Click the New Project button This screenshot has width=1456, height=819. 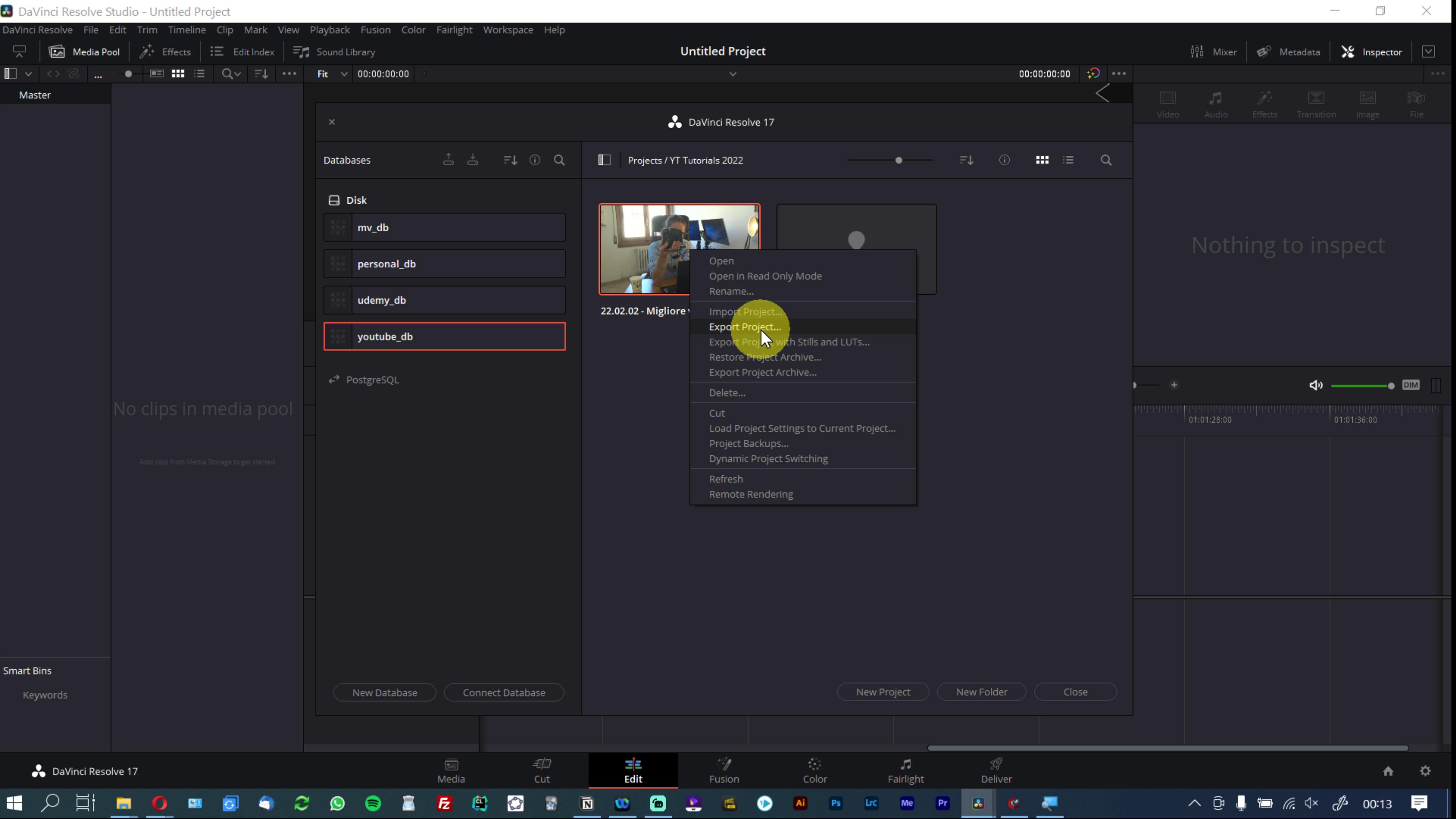883,692
